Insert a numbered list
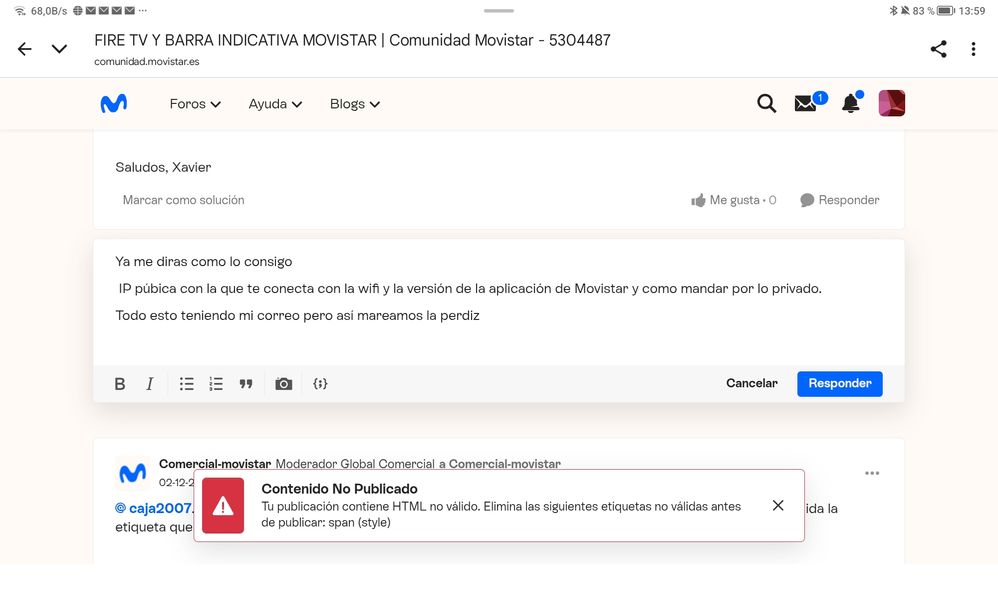The image size is (998, 599). click(x=216, y=384)
